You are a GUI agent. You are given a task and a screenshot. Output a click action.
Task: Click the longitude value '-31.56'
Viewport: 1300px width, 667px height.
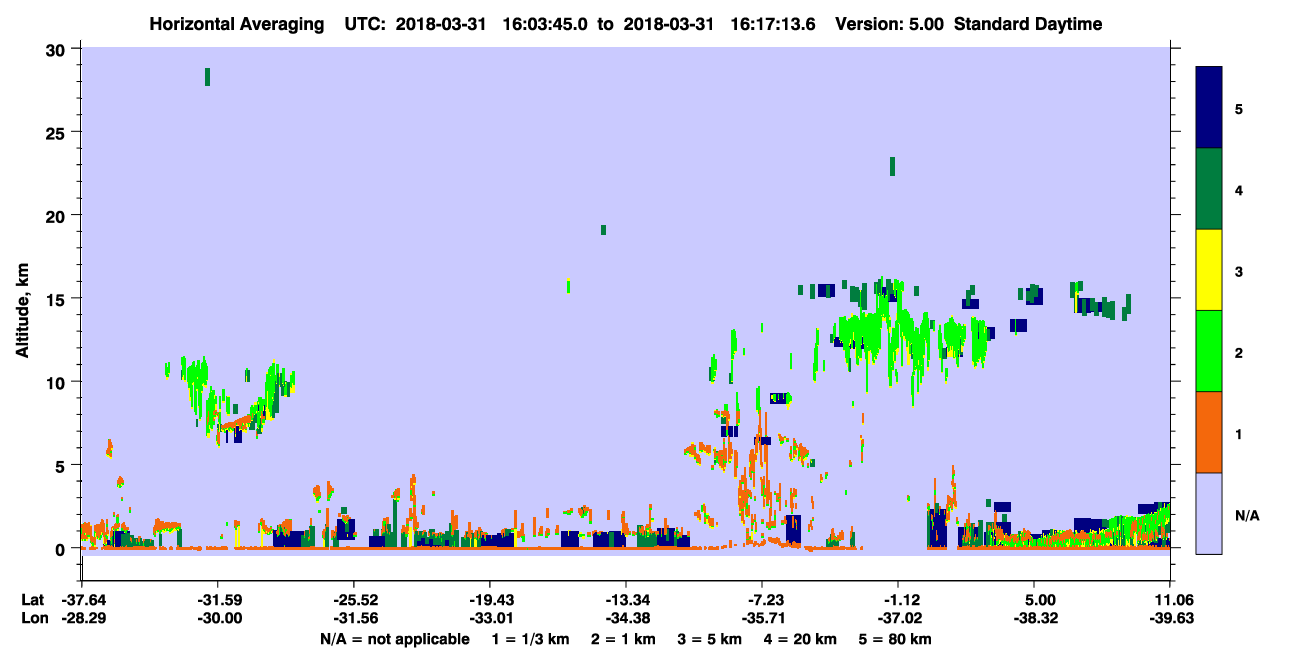354,619
